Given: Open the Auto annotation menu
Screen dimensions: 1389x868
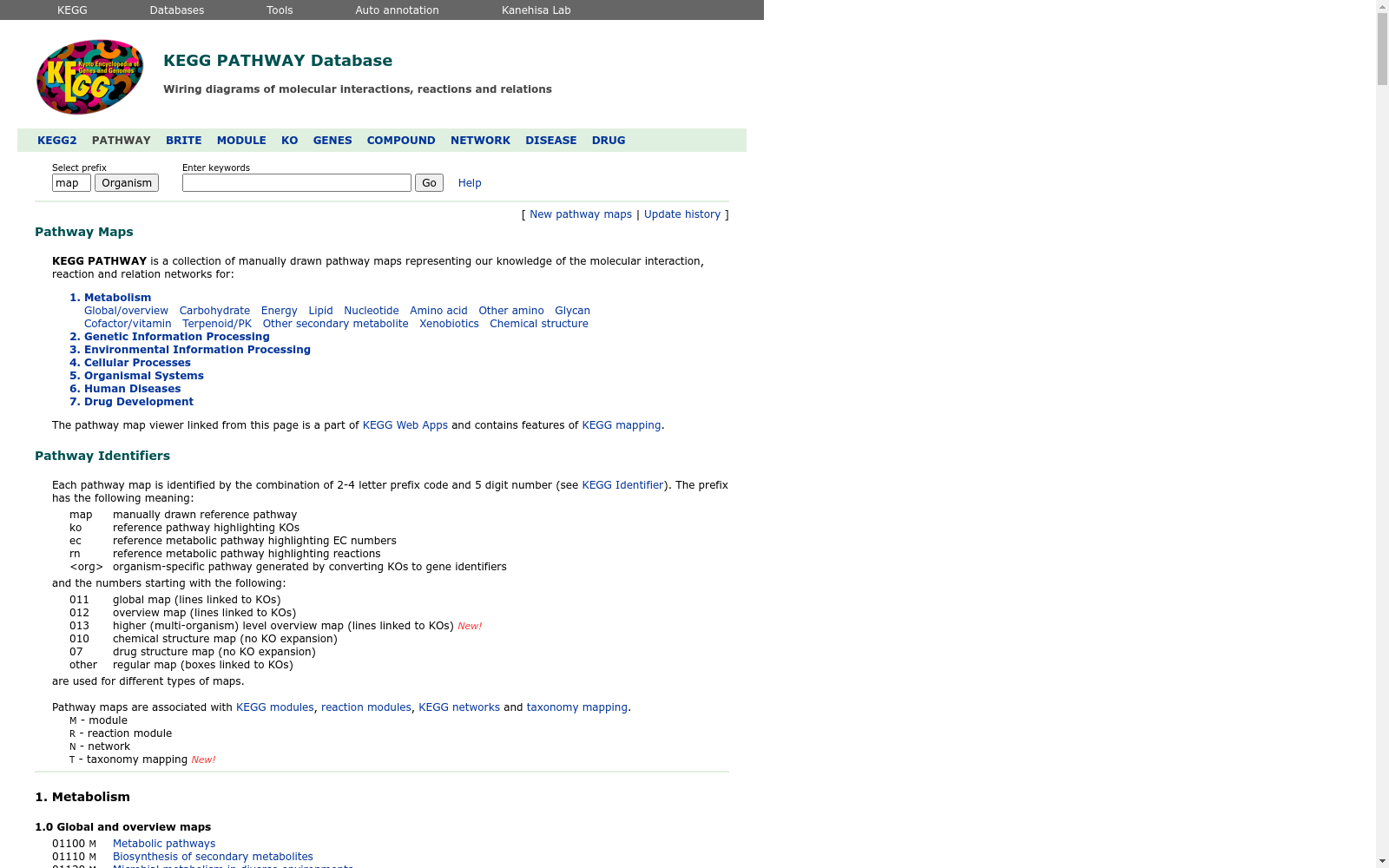Looking at the screenshot, I should [x=397, y=10].
